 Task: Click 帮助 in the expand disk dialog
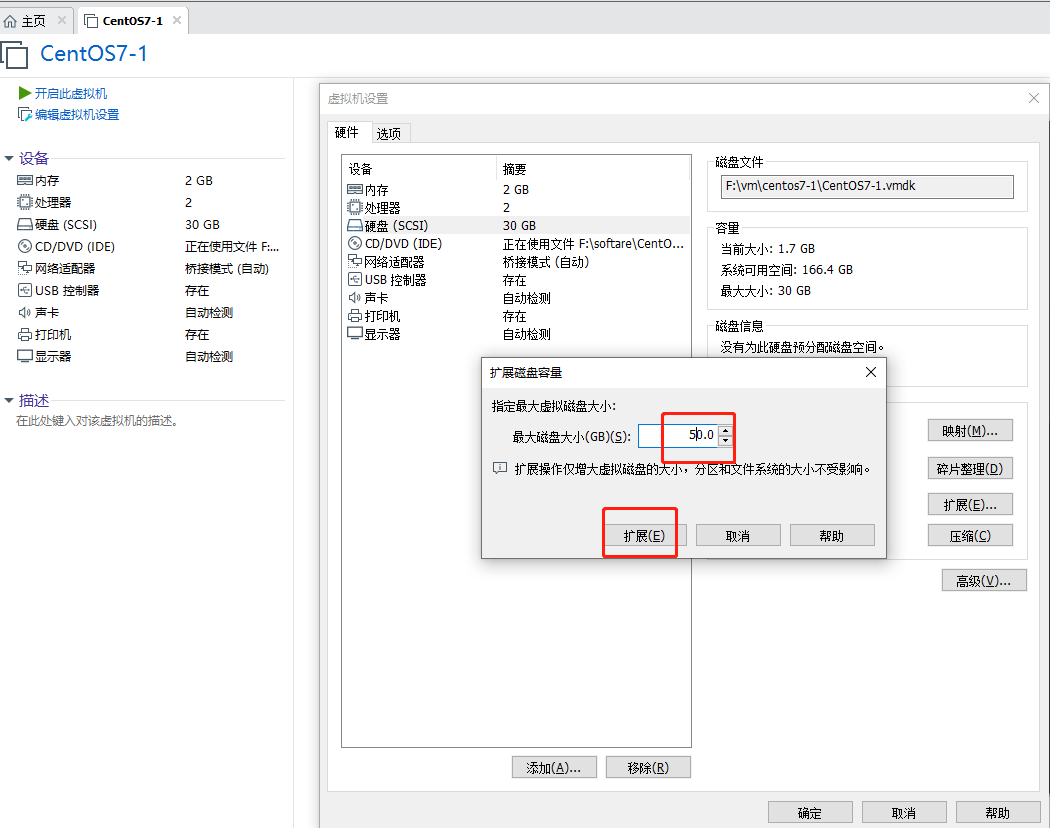pos(832,536)
